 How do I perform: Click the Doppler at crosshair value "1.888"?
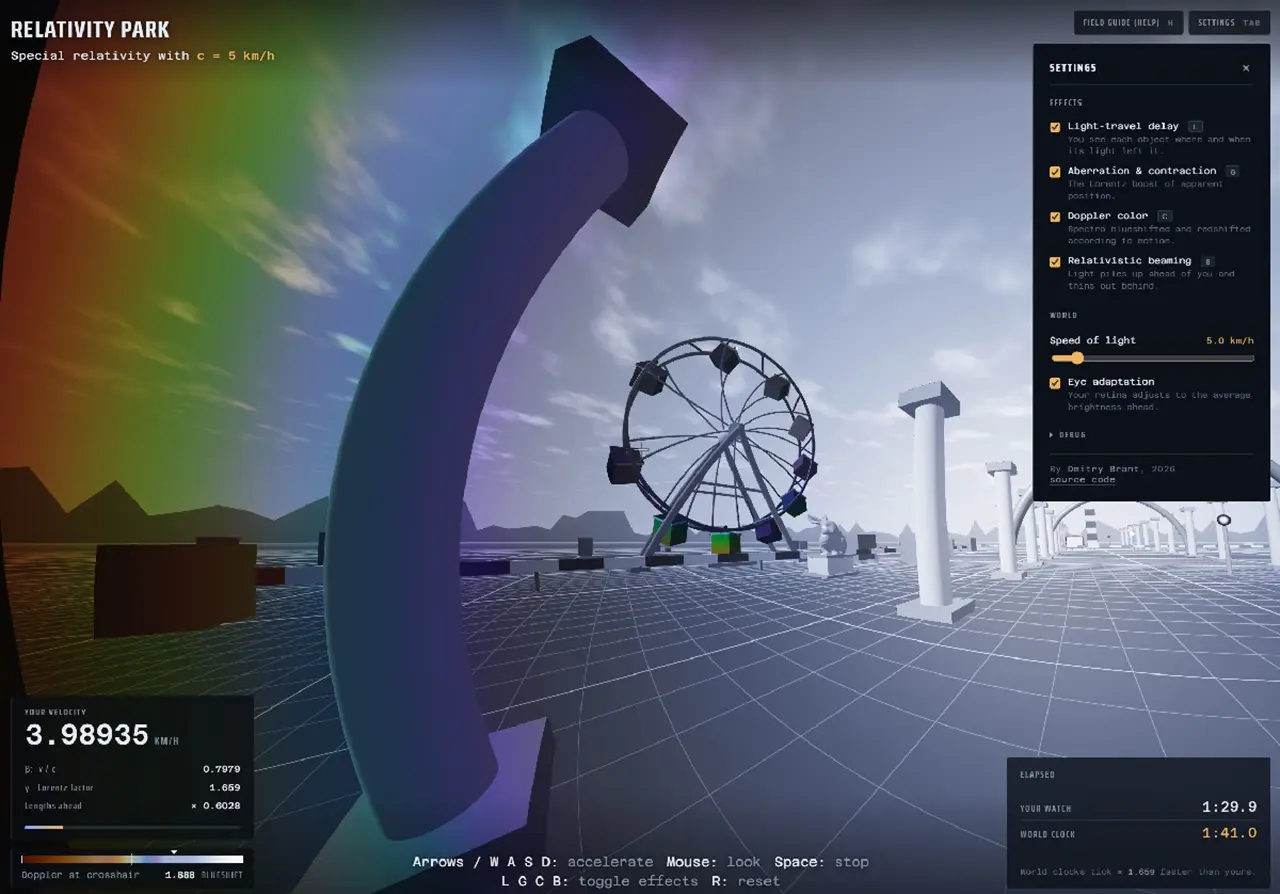(x=180, y=875)
